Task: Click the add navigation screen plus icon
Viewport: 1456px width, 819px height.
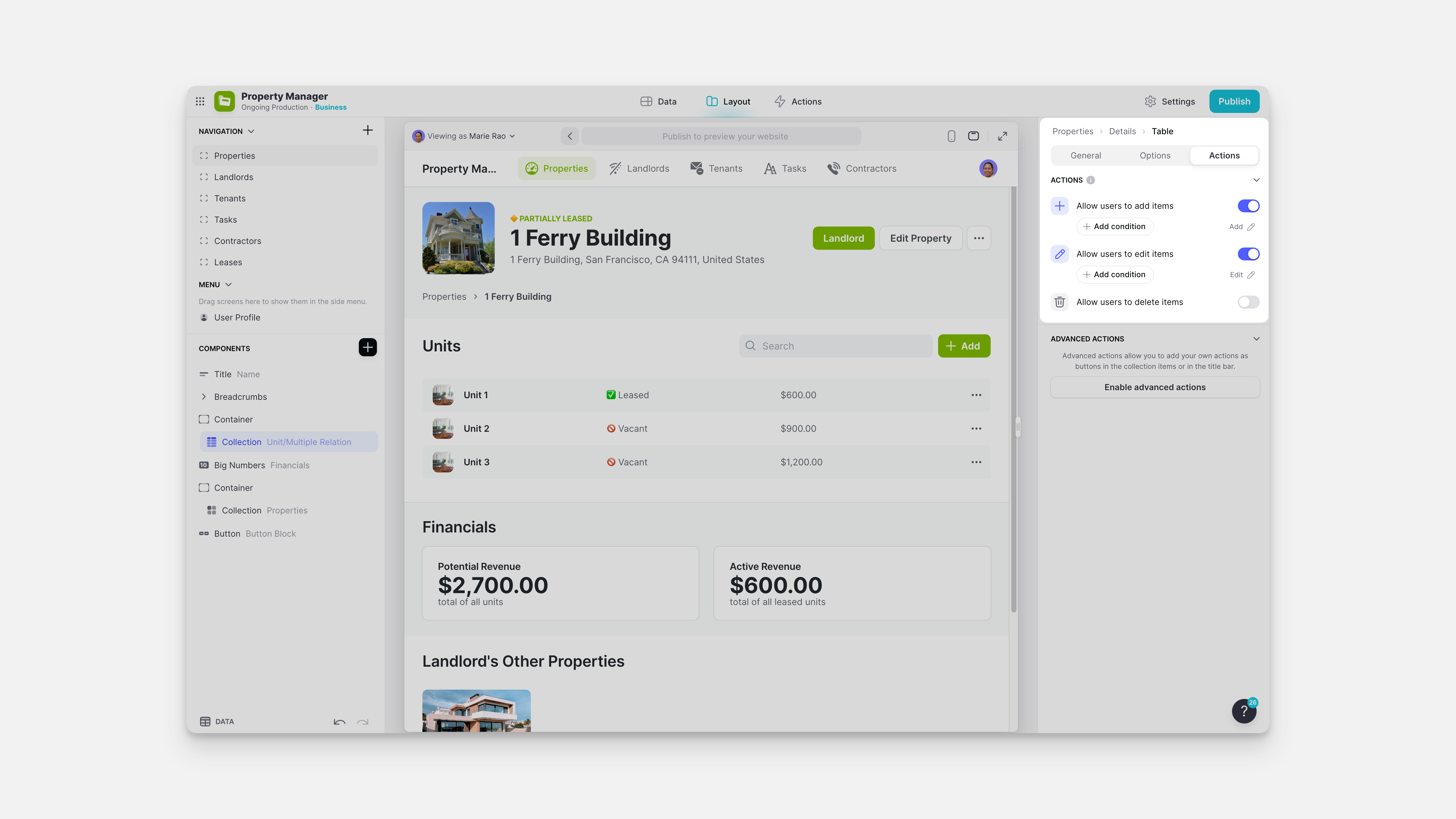Action: 368,131
